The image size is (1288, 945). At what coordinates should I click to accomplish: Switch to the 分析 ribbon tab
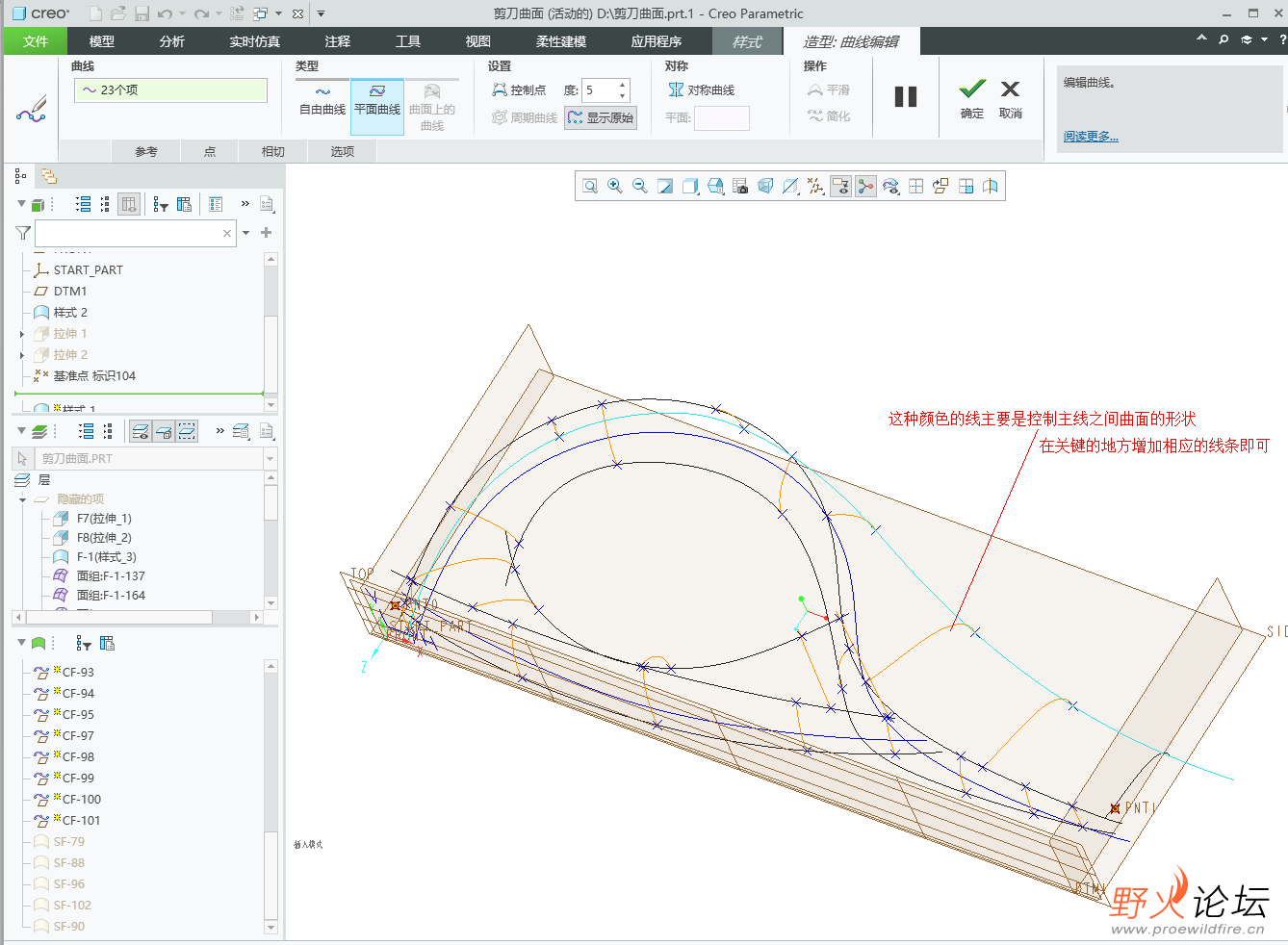(x=172, y=41)
